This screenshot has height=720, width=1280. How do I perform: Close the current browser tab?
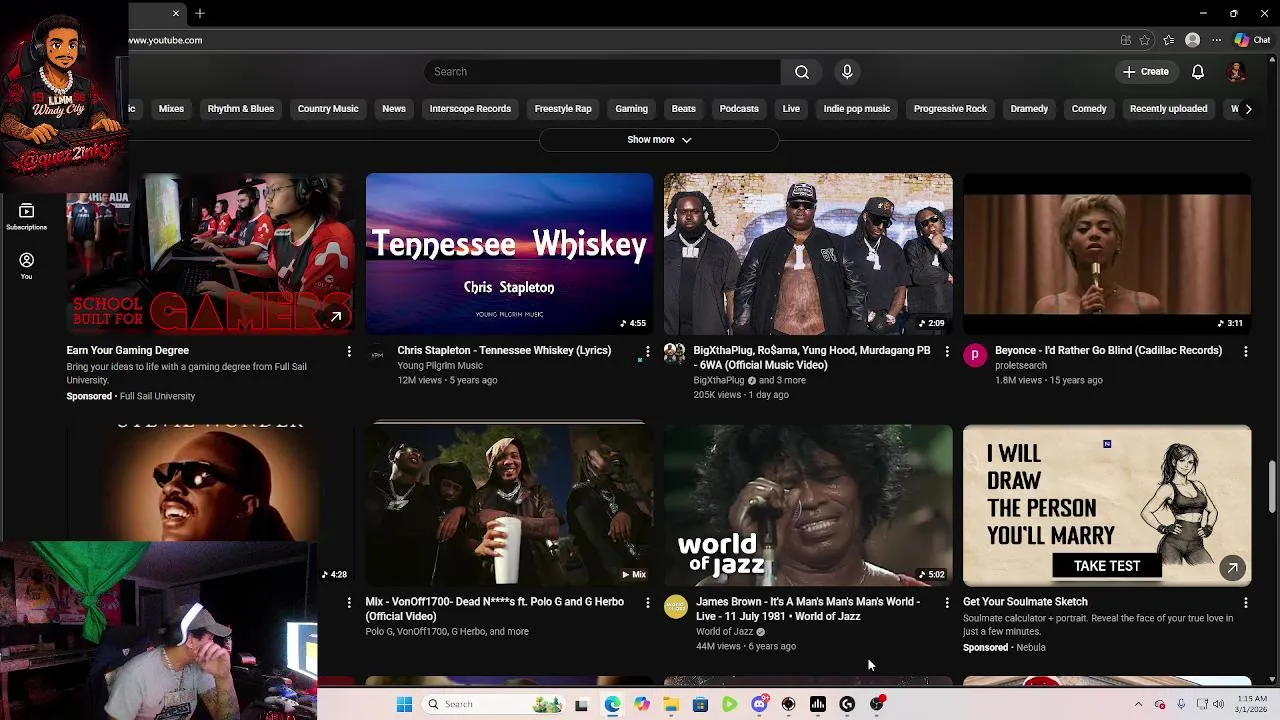pyautogui.click(x=176, y=13)
